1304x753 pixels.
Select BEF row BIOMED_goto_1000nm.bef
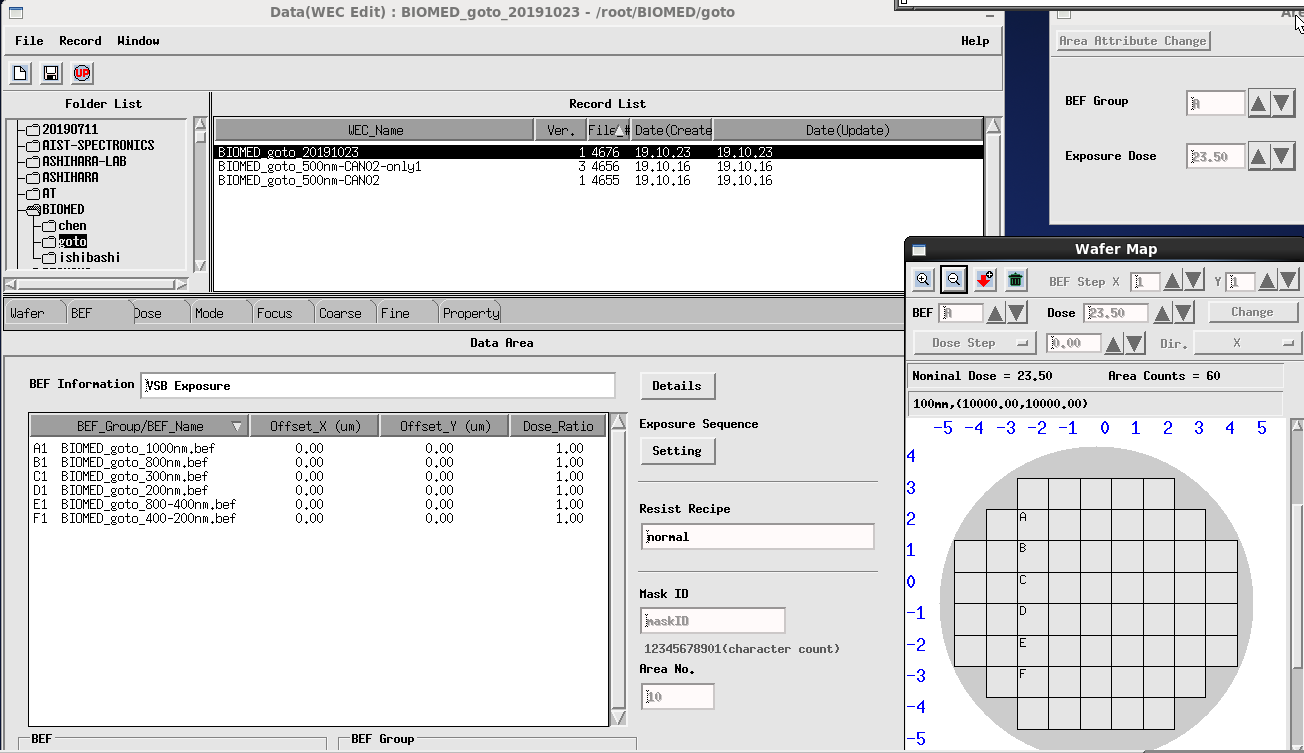(318, 449)
